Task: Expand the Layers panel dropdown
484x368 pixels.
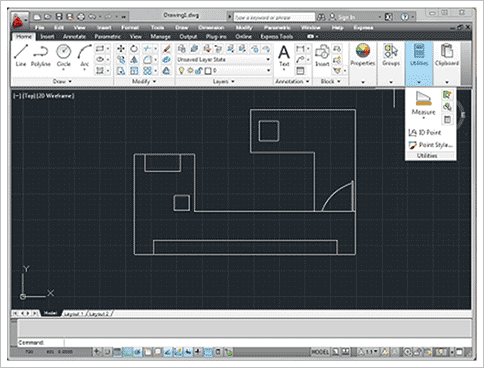Action: coord(223,81)
